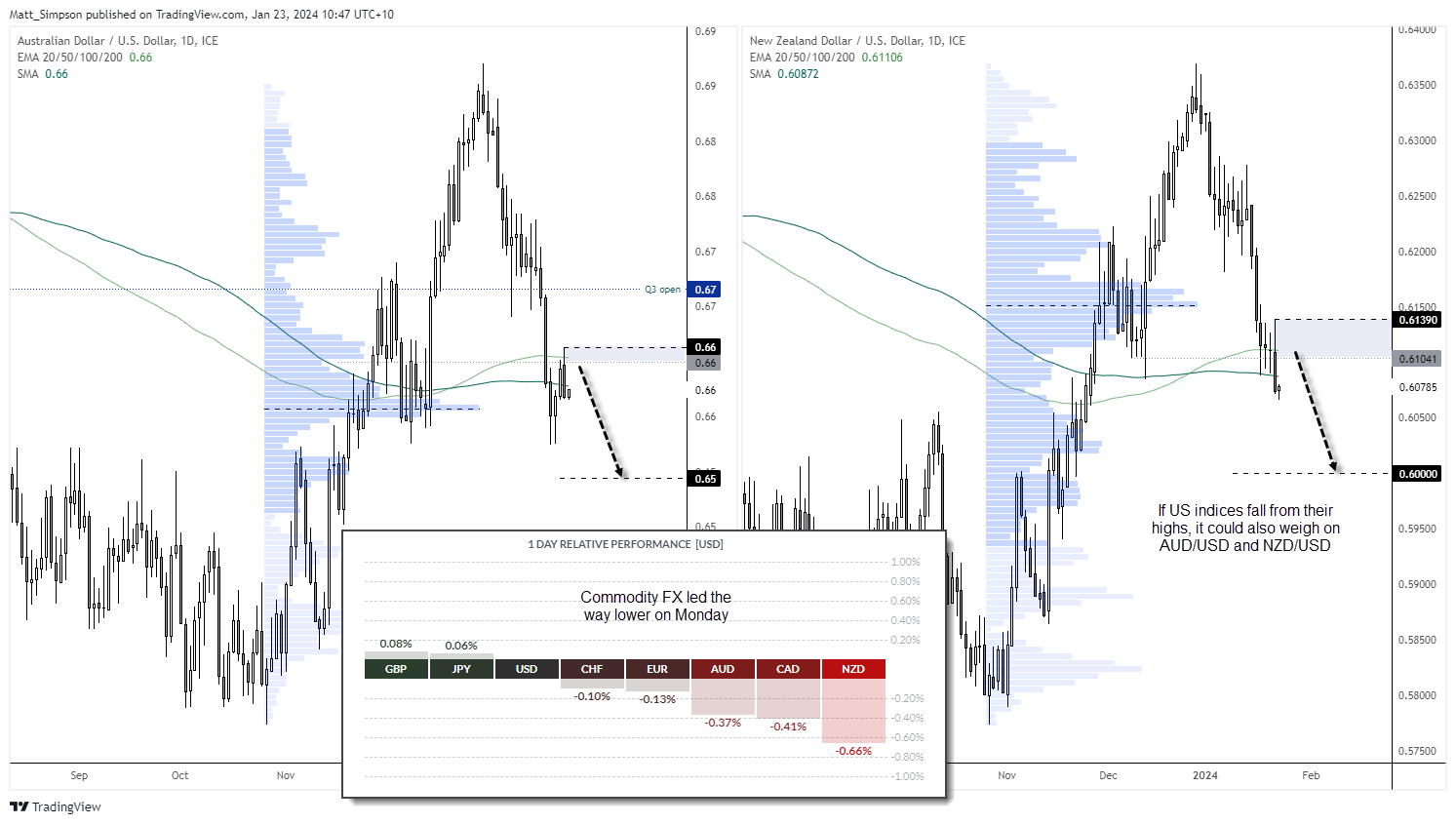Click the black 0.65 price target tag
The height and width of the screenshot is (825, 1456).
(x=705, y=479)
